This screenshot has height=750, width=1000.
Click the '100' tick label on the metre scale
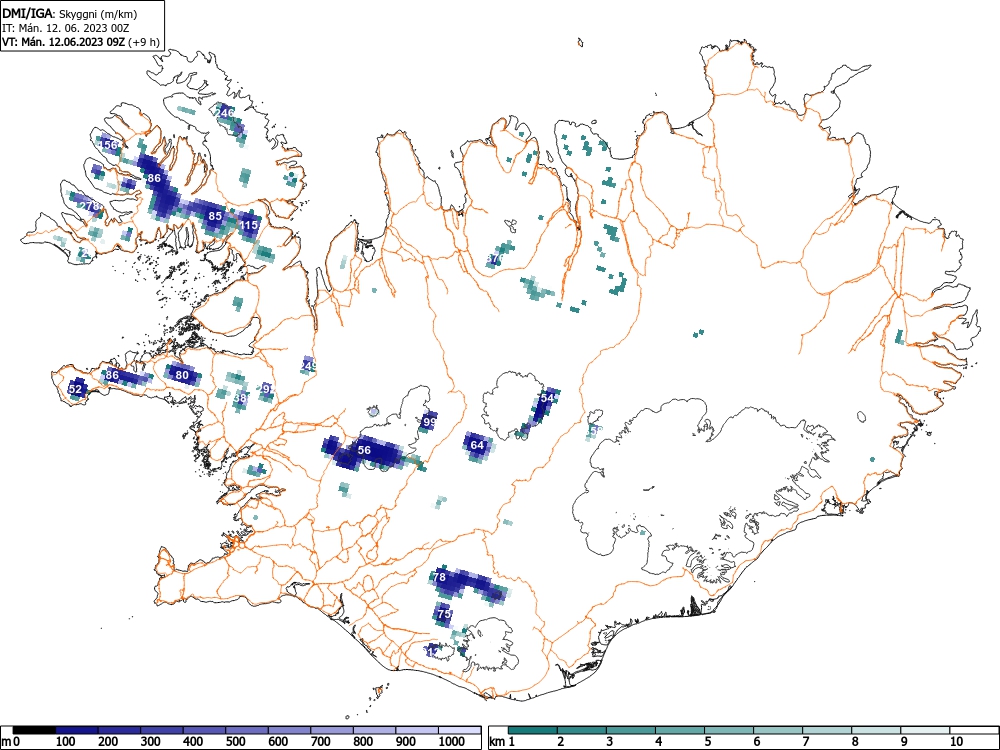[66, 741]
